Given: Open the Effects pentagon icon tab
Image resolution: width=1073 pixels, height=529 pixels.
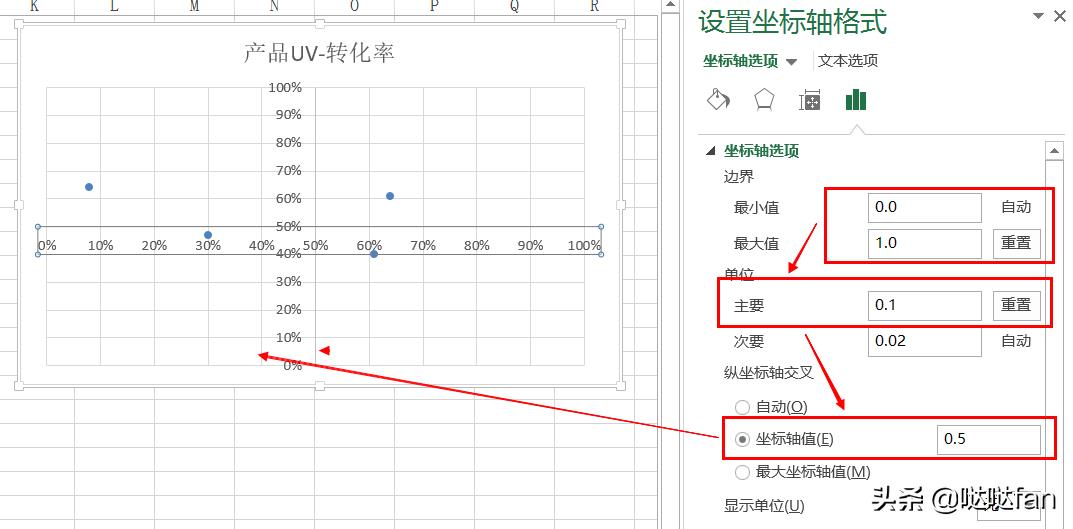Looking at the screenshot, I should 764,99.
